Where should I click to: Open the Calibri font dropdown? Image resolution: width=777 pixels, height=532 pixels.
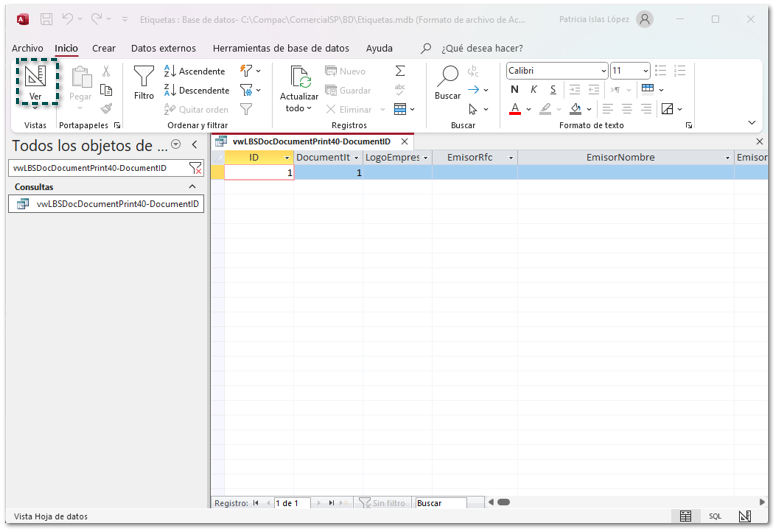click(x=603, y=71)
